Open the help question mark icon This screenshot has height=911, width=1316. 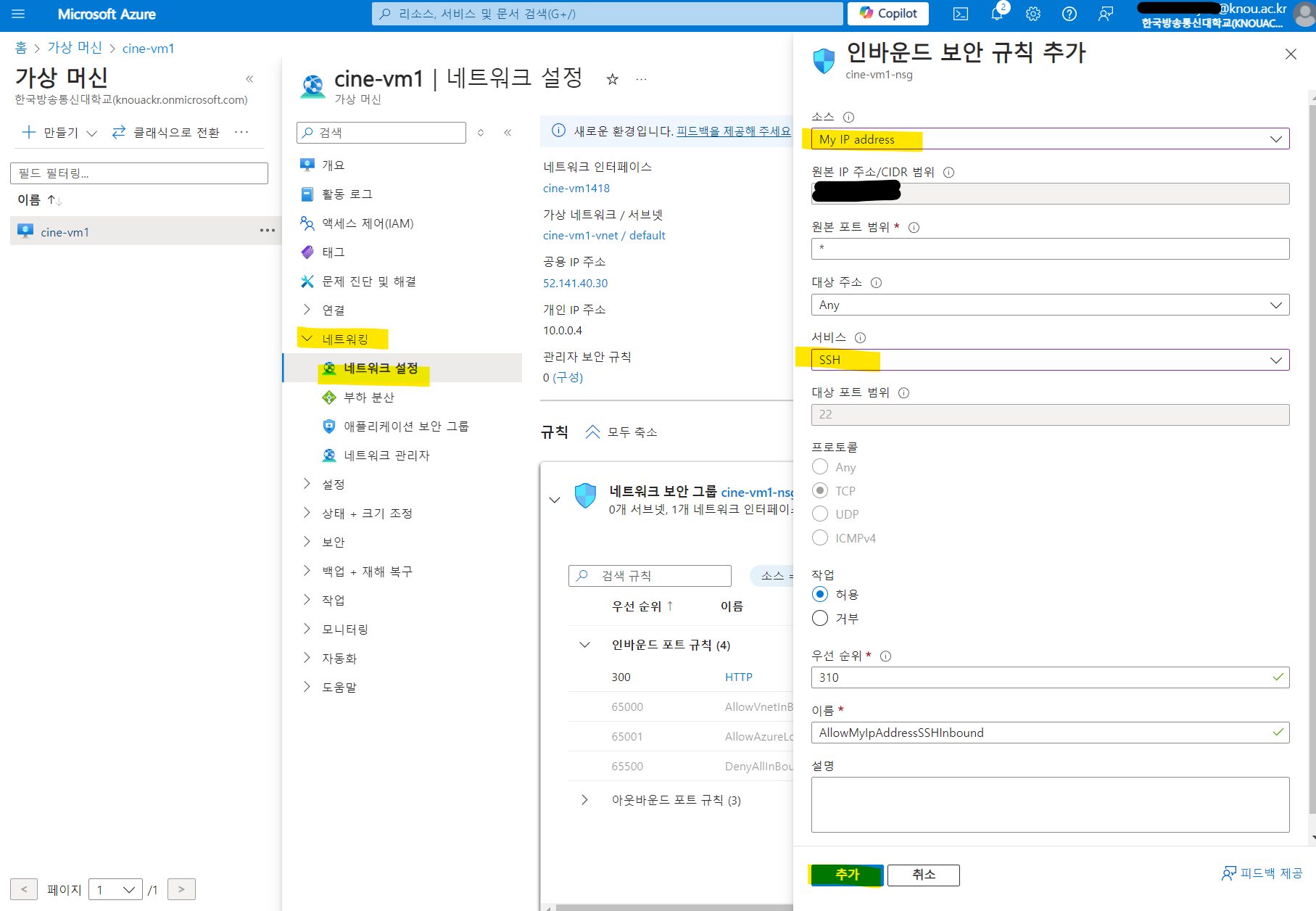(1069, 14)
